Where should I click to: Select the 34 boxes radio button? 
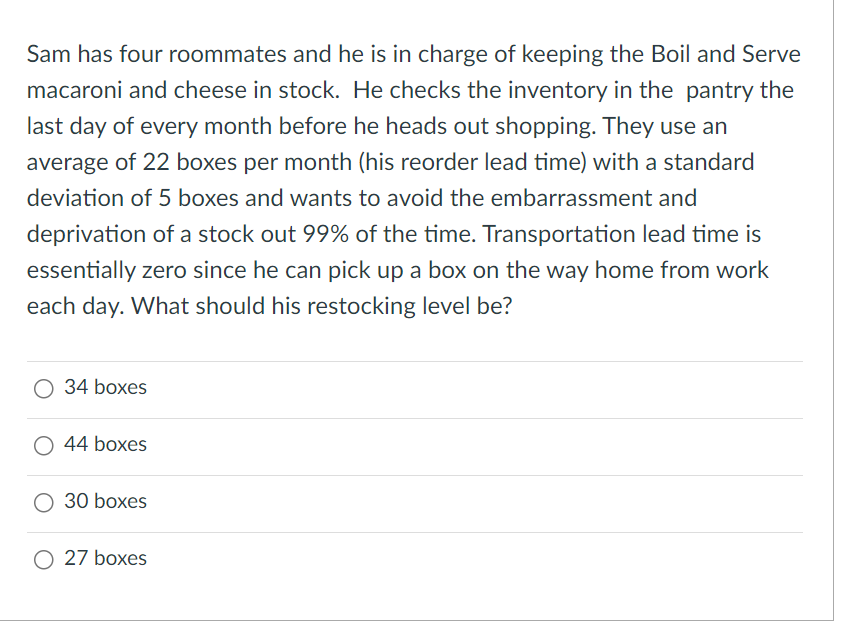point(43,388)
